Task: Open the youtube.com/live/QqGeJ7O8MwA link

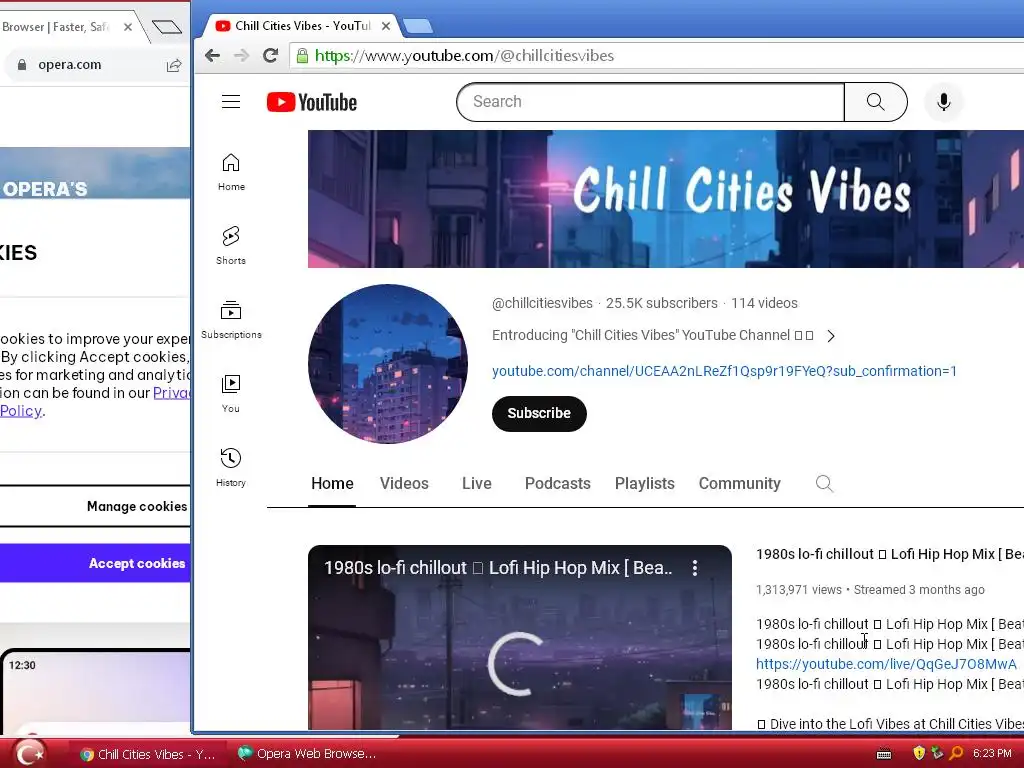Action: pos(886,664)
